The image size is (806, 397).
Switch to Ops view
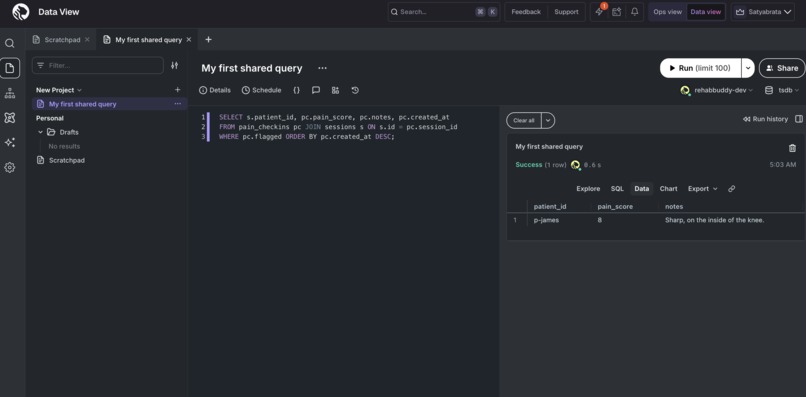(667, 12)
